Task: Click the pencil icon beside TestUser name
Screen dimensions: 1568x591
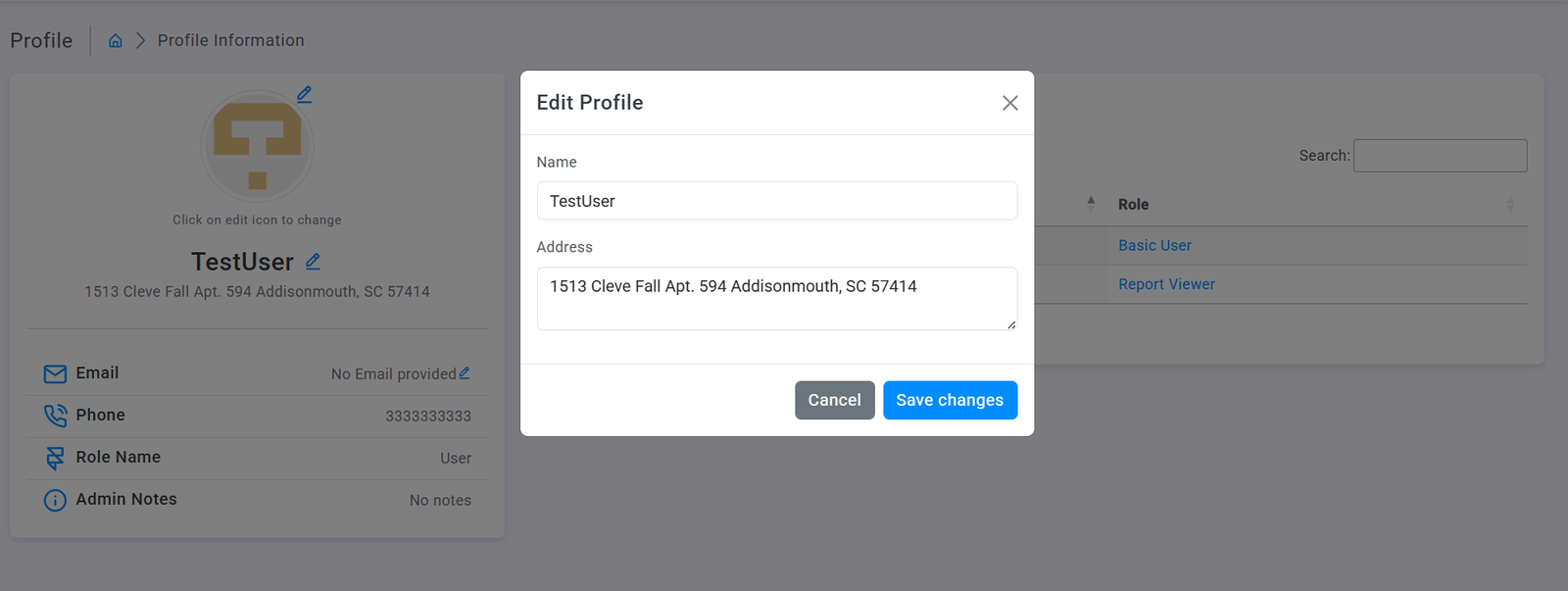Action: coord(313,262)
